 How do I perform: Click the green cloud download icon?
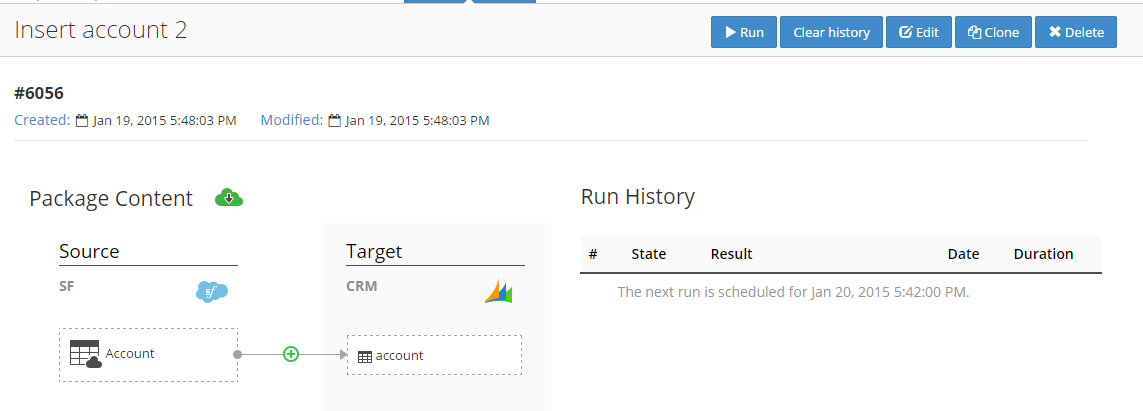coord(229,198)
